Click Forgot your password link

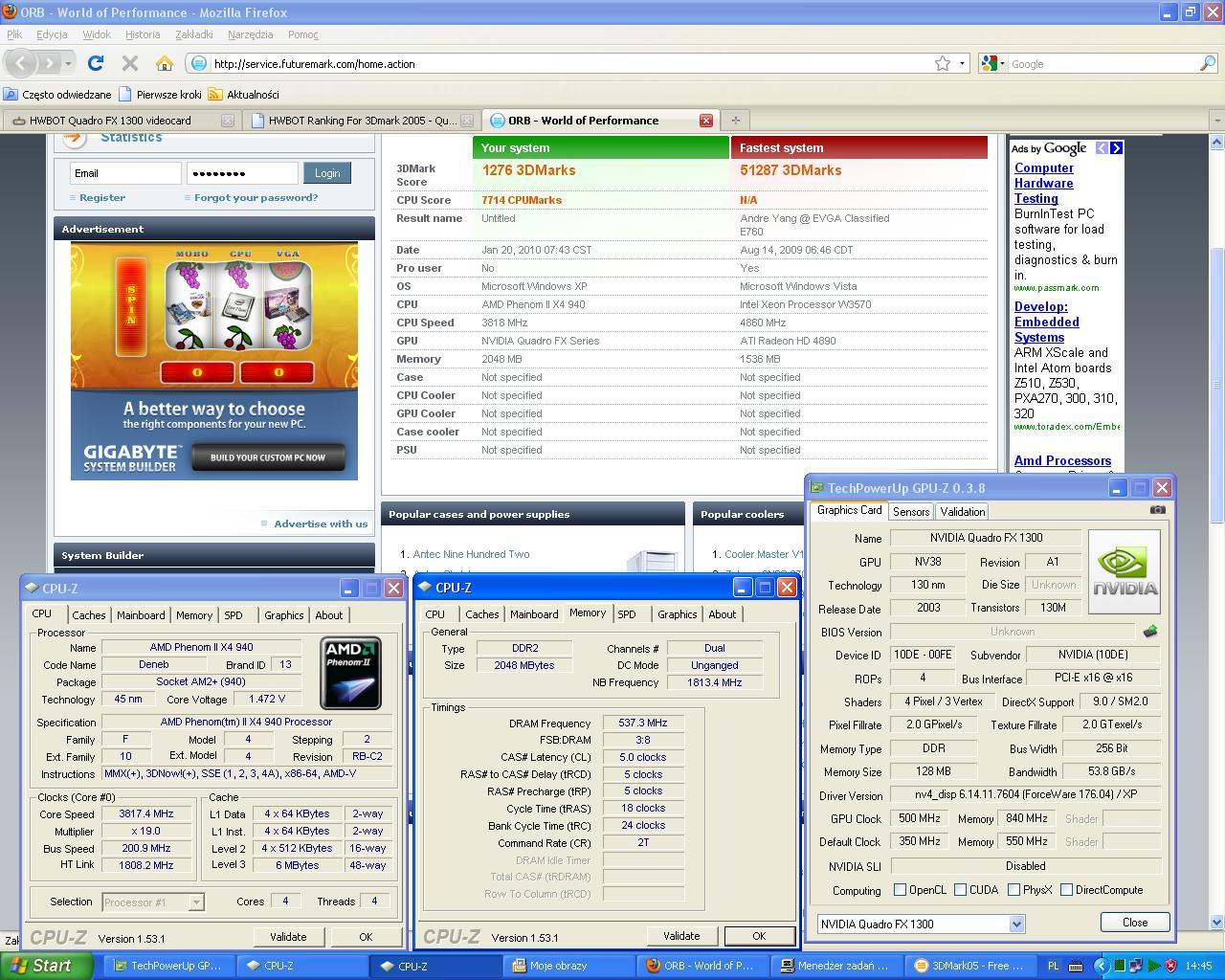coord(256,197)
